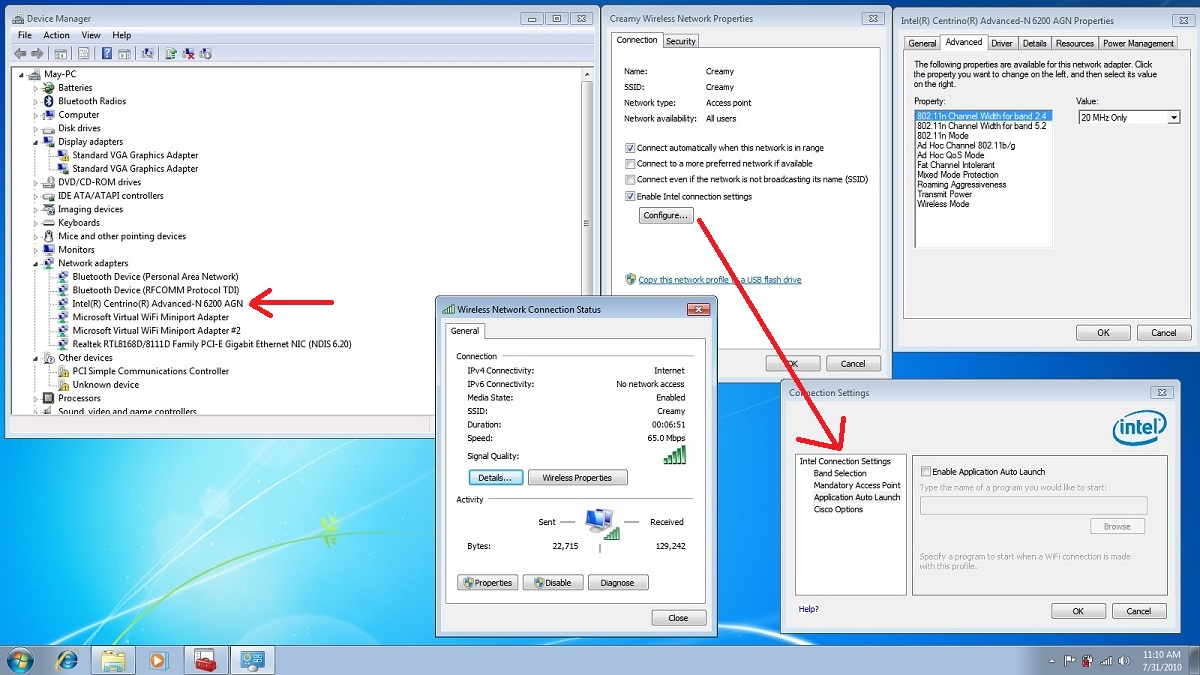
Task: Toggle Enable Intel connection settings checkbox
Action: pos(630,197)
